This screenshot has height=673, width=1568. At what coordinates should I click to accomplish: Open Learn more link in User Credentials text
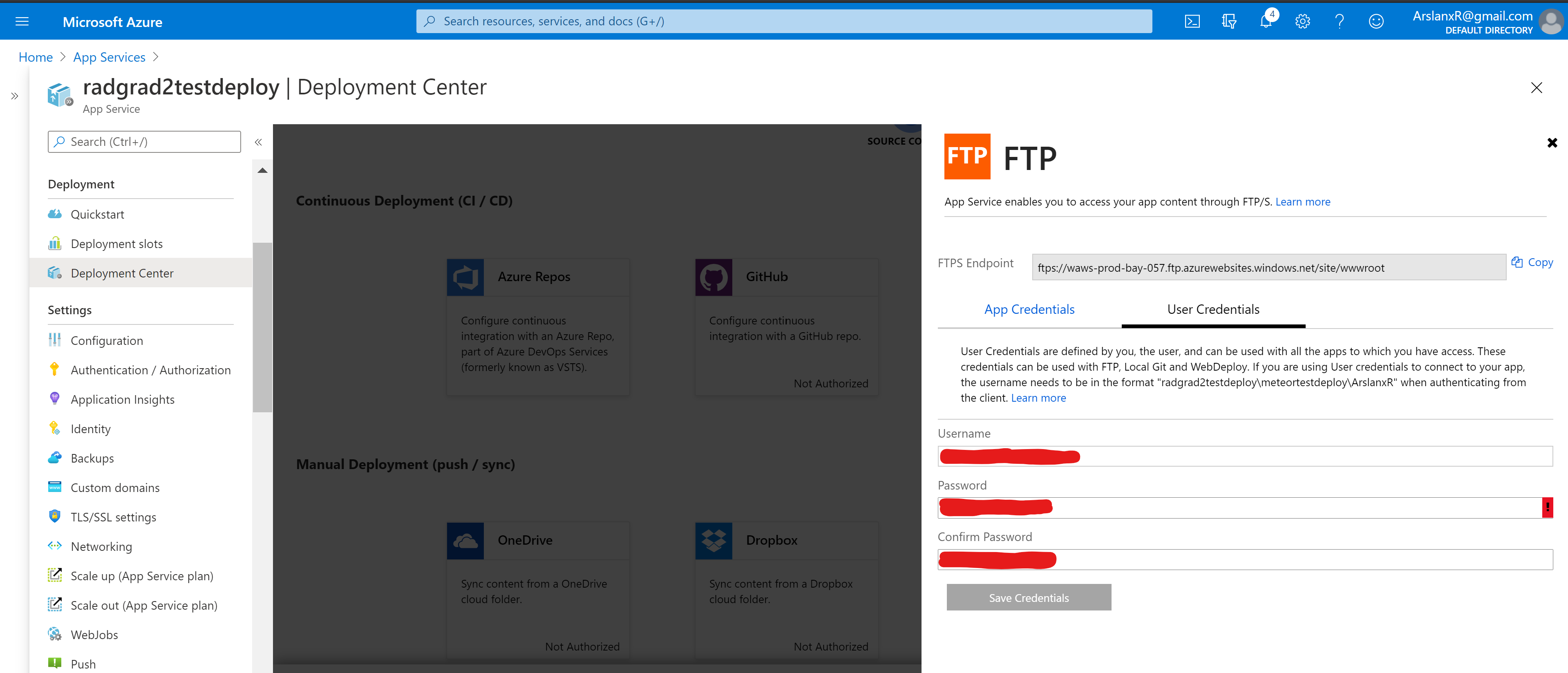pyautogui.click(x=1038, y=398)
